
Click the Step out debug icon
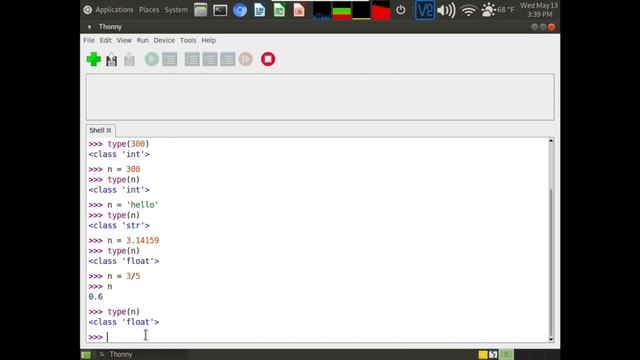point(228,59)
